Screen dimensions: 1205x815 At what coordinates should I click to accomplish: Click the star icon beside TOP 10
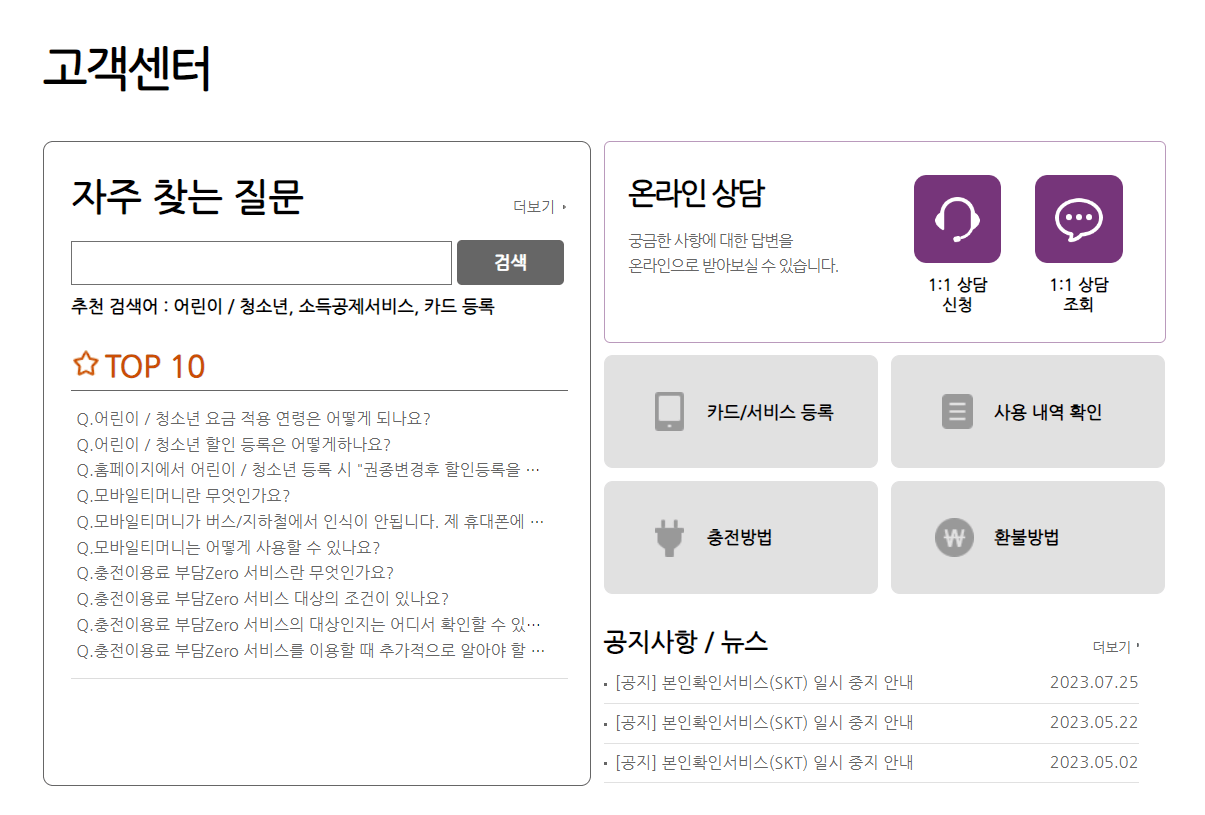click(x=86, y=364)
